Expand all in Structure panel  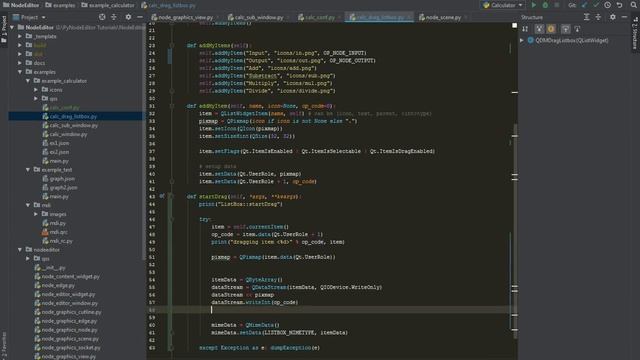587,17
